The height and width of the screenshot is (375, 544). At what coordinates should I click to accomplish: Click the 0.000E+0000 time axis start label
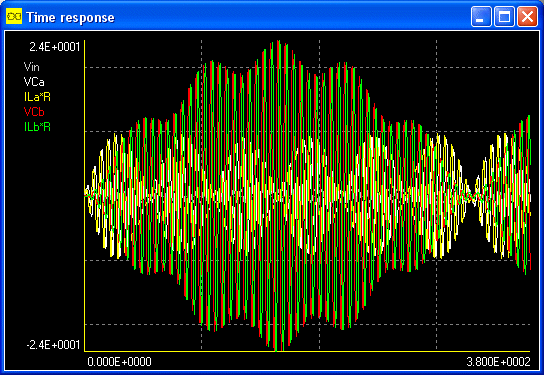pyautogui.click(x=119, y=362)
